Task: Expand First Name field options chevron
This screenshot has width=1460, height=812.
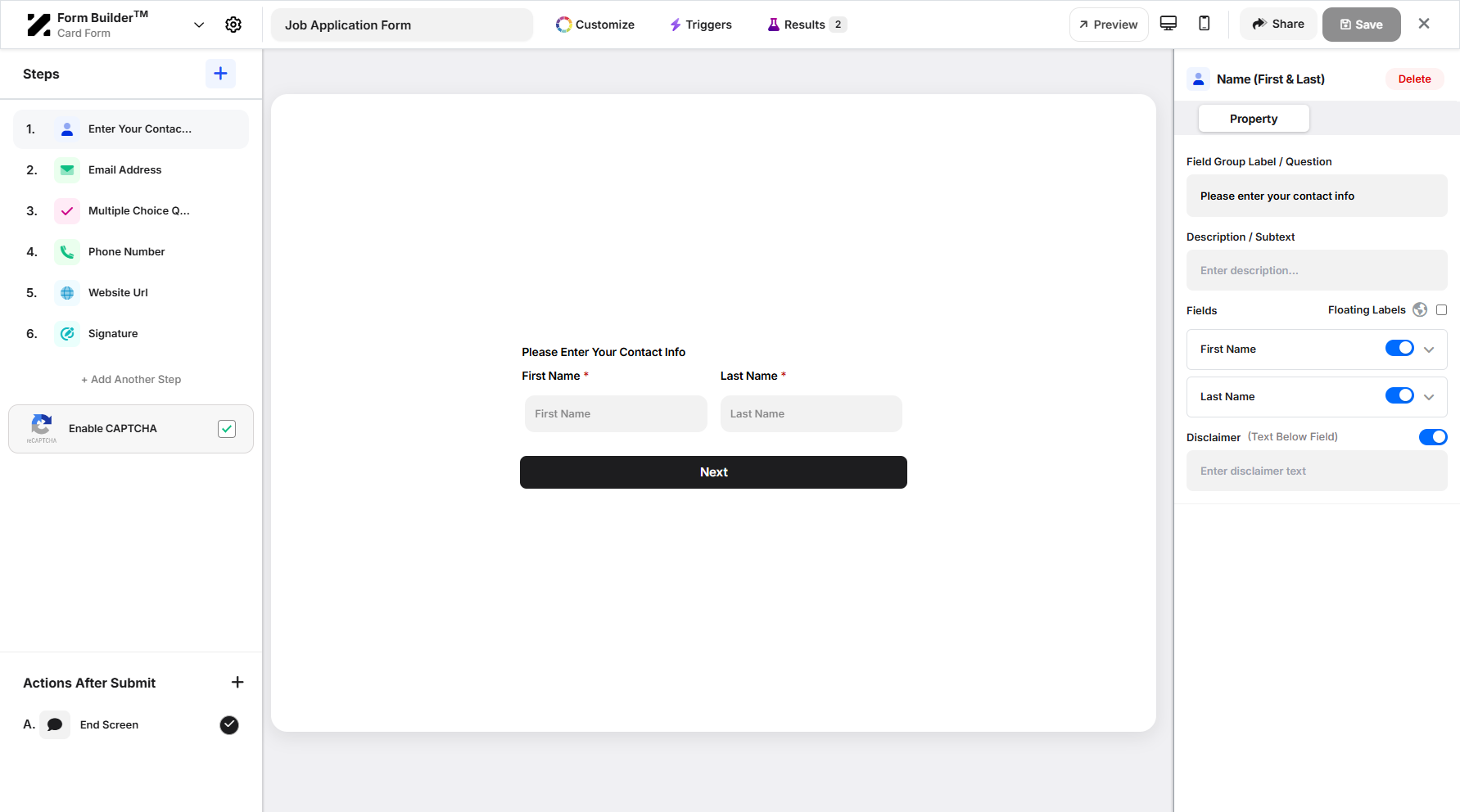Action: click(x=1429, y=350)
